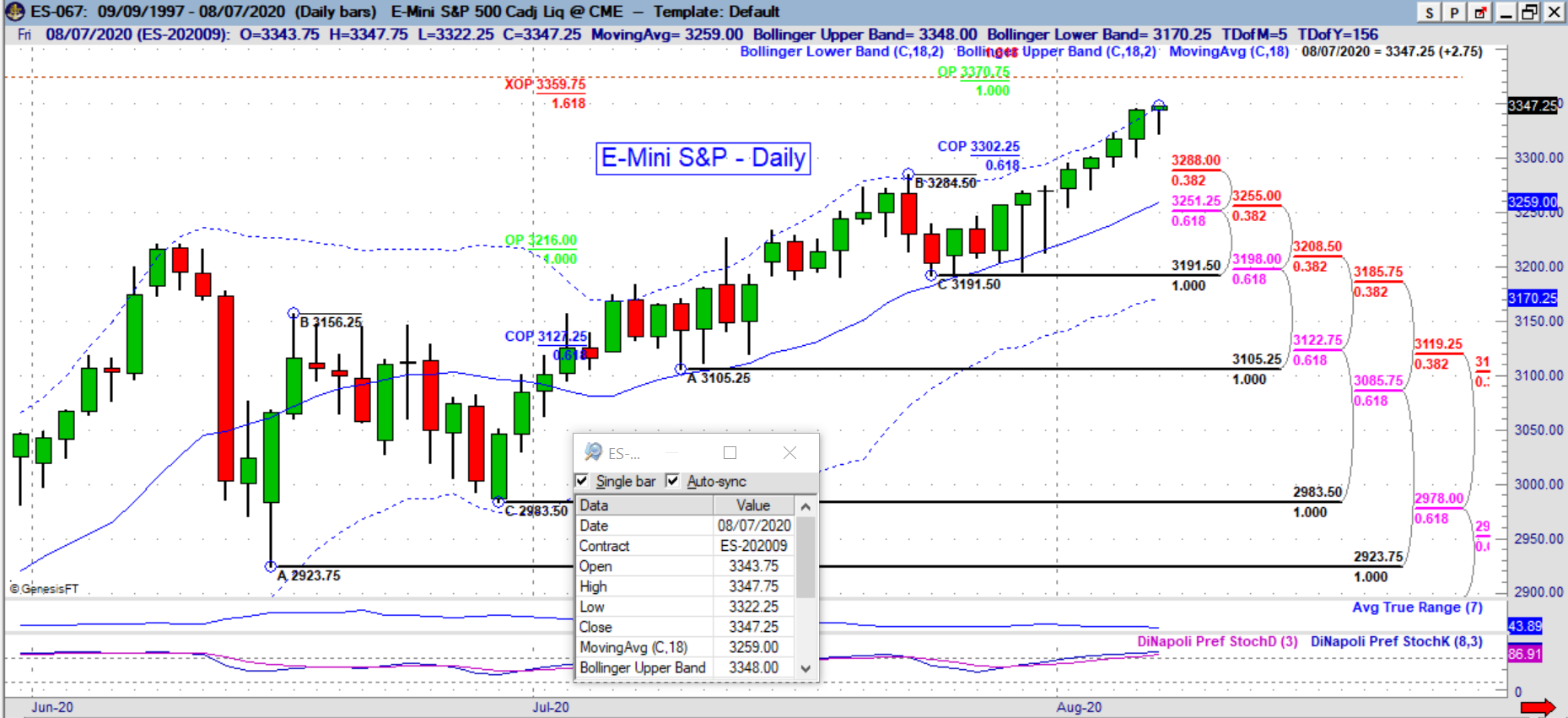
Task: Click the S button in the title bar
Action: (1429, 12)
